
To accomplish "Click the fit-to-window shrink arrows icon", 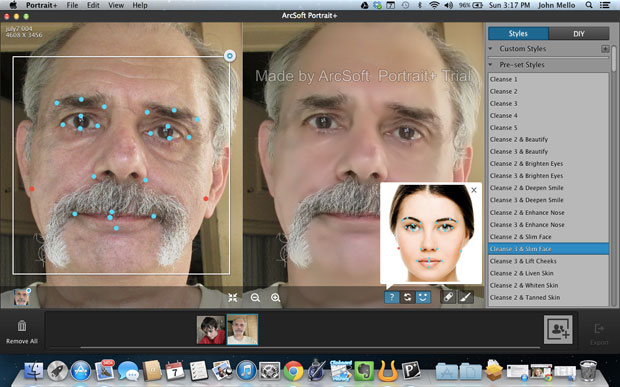I will (232, 298).
